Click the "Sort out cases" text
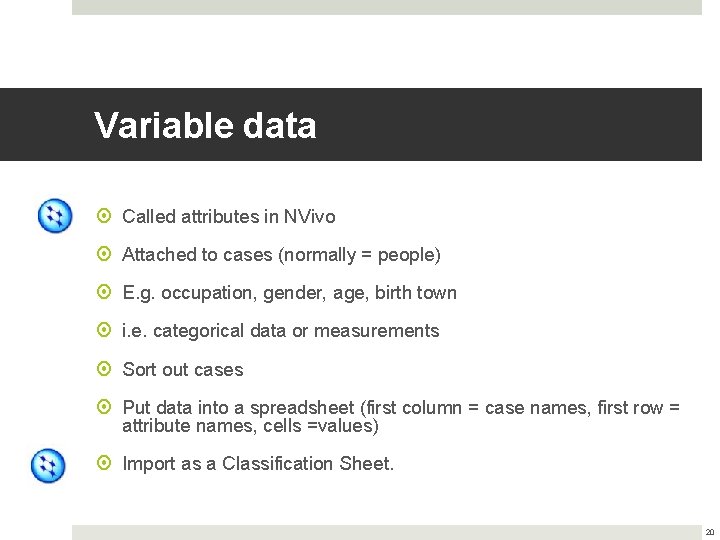The image size is (720, 540). 182,370
